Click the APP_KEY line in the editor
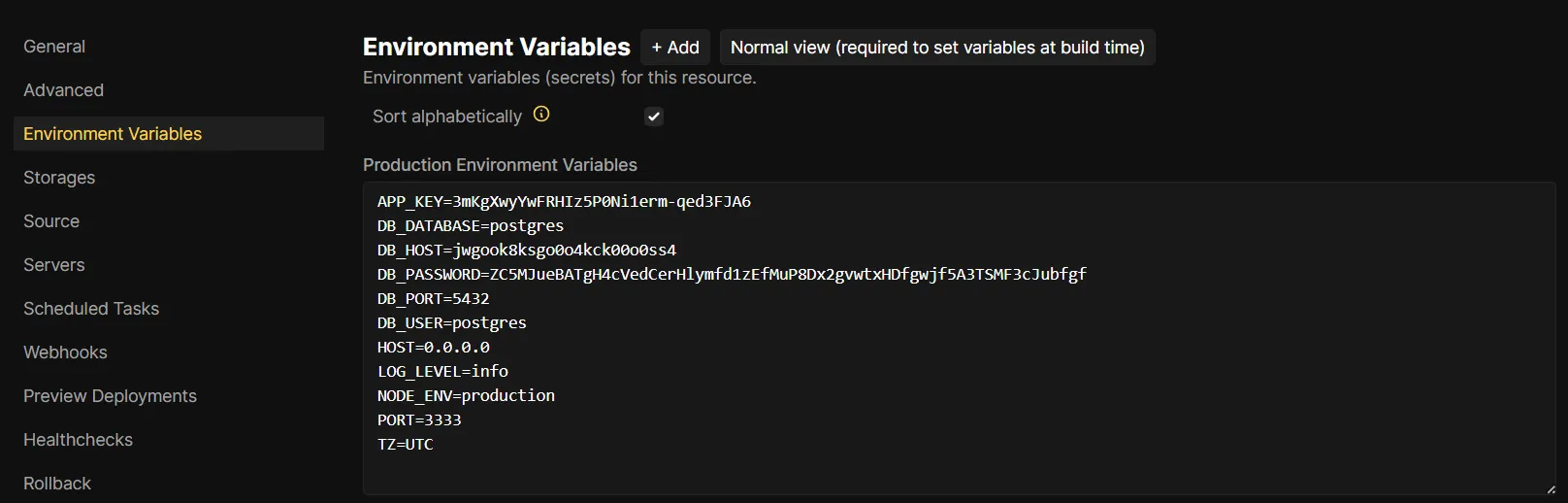 (x=564, y=202)
